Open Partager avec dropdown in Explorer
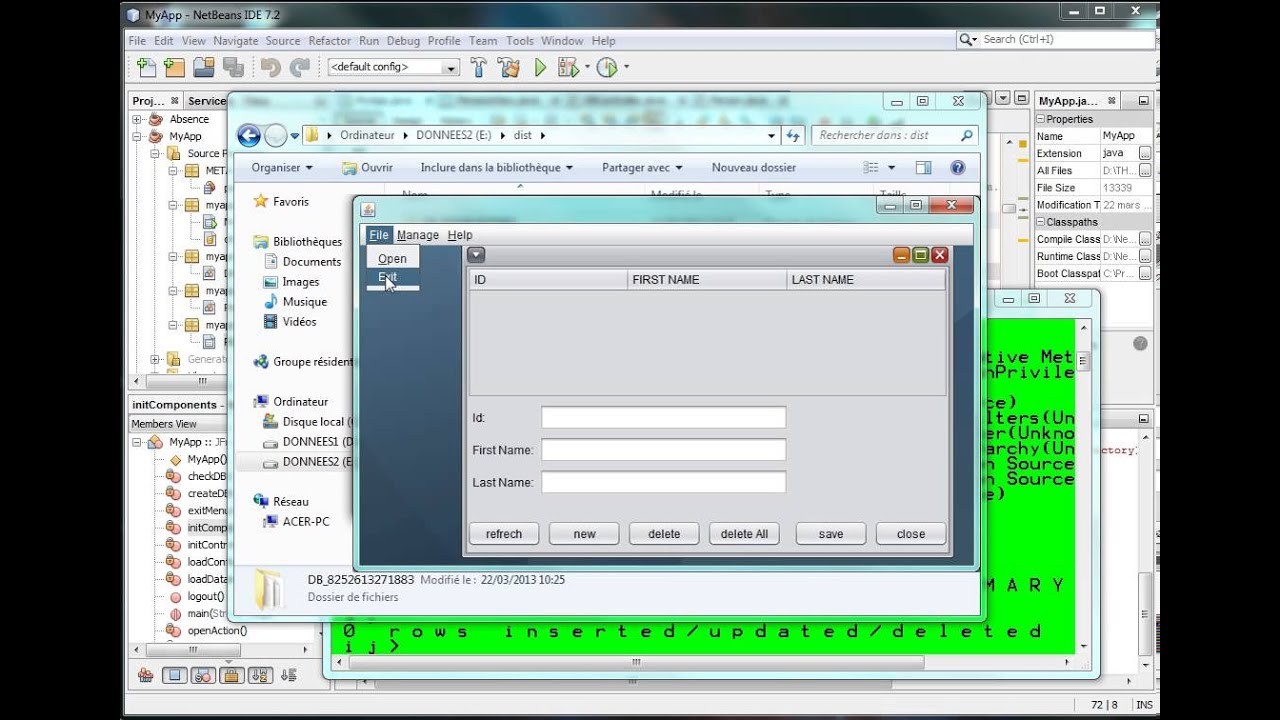 tap(642, 168)
